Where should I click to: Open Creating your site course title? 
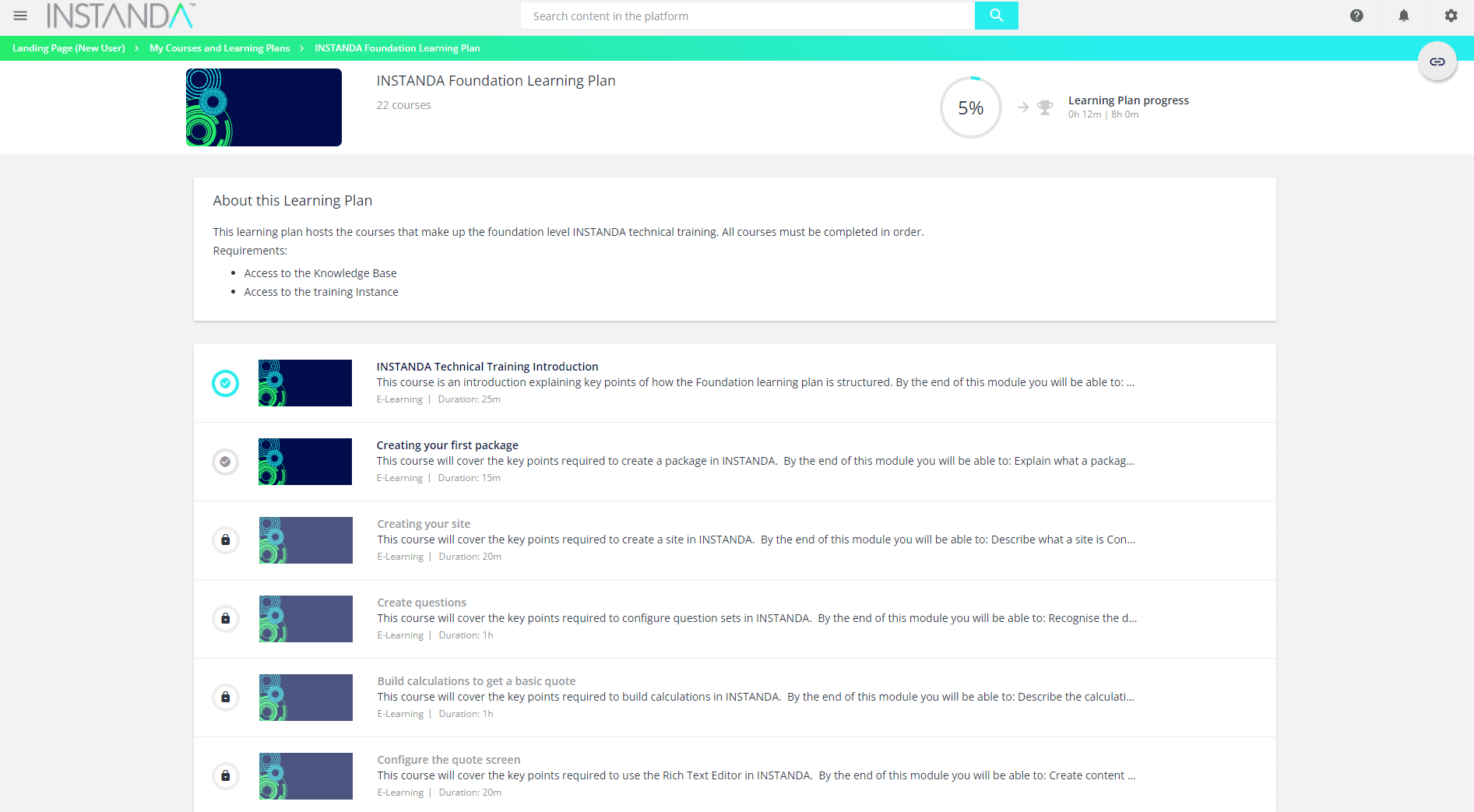pos(424,524)
